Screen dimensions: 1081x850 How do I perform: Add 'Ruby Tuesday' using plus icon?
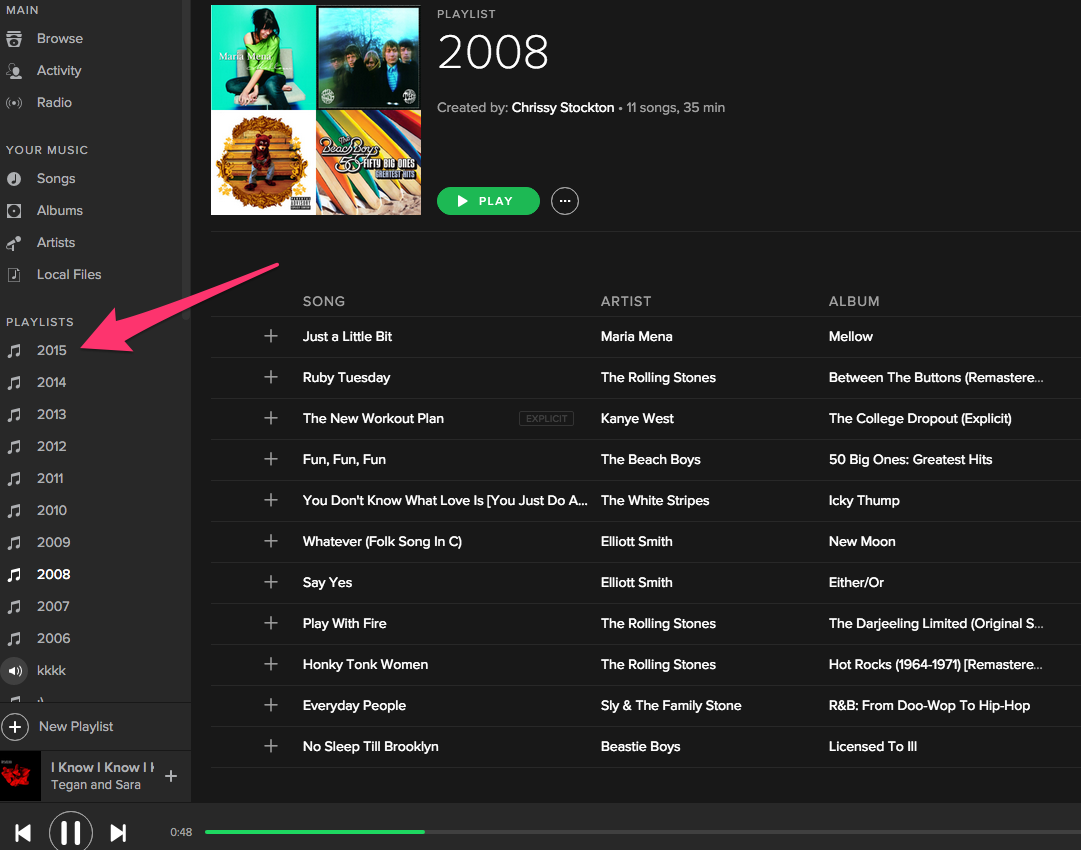(271, 377)
